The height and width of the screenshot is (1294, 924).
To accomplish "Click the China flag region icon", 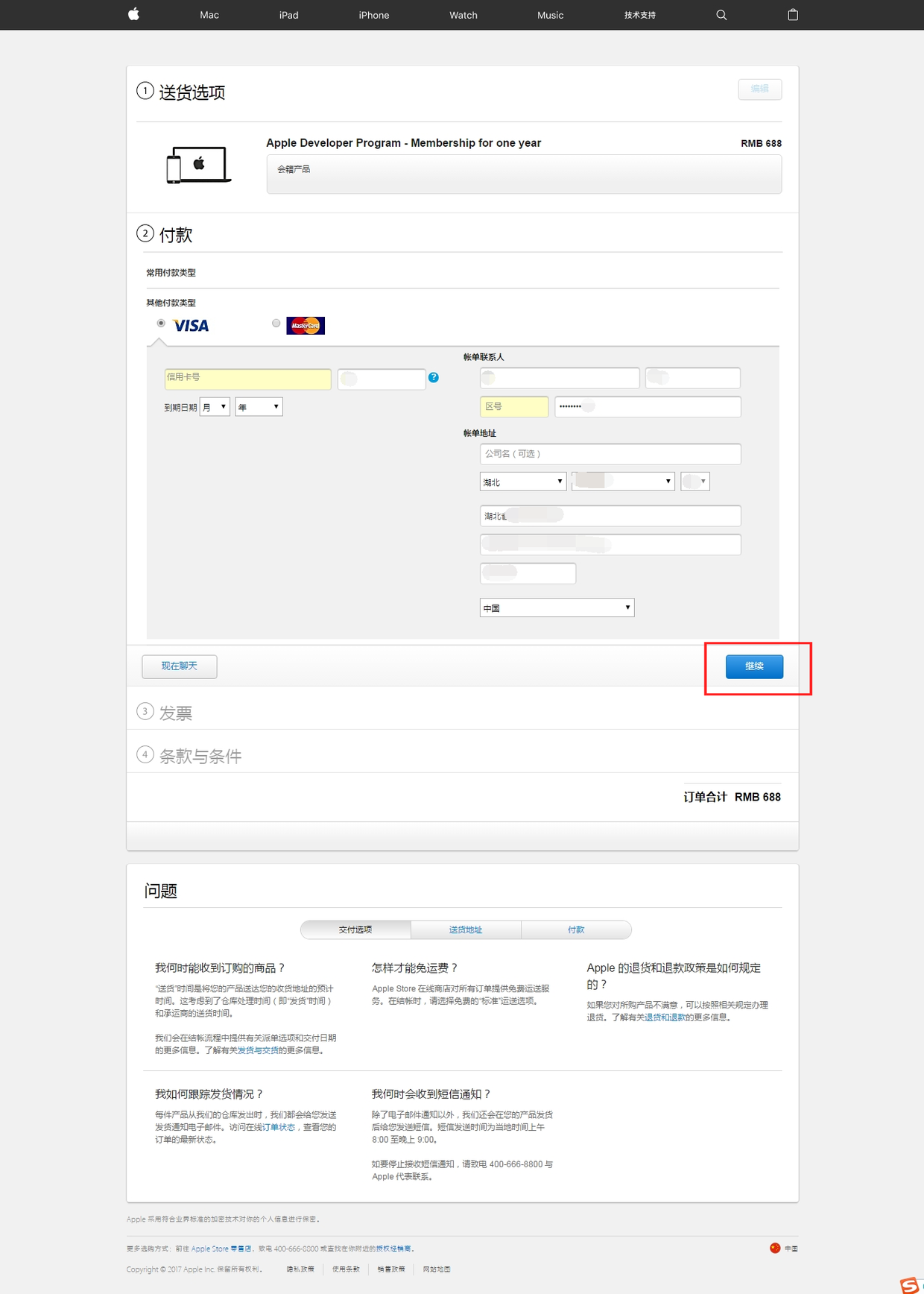I will [775, 1248].
